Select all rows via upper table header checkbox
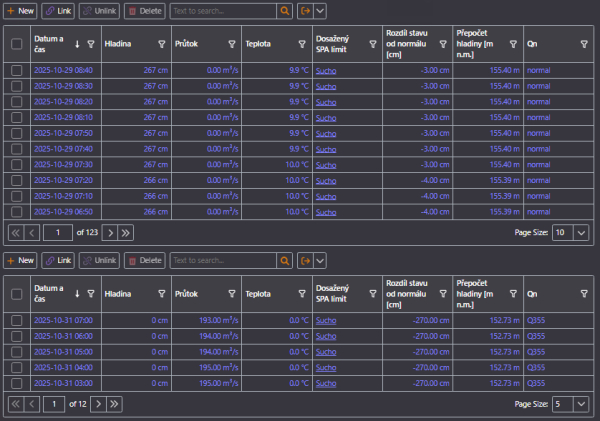This screenshot has height=421, width=600. click(x=17, y=44)
